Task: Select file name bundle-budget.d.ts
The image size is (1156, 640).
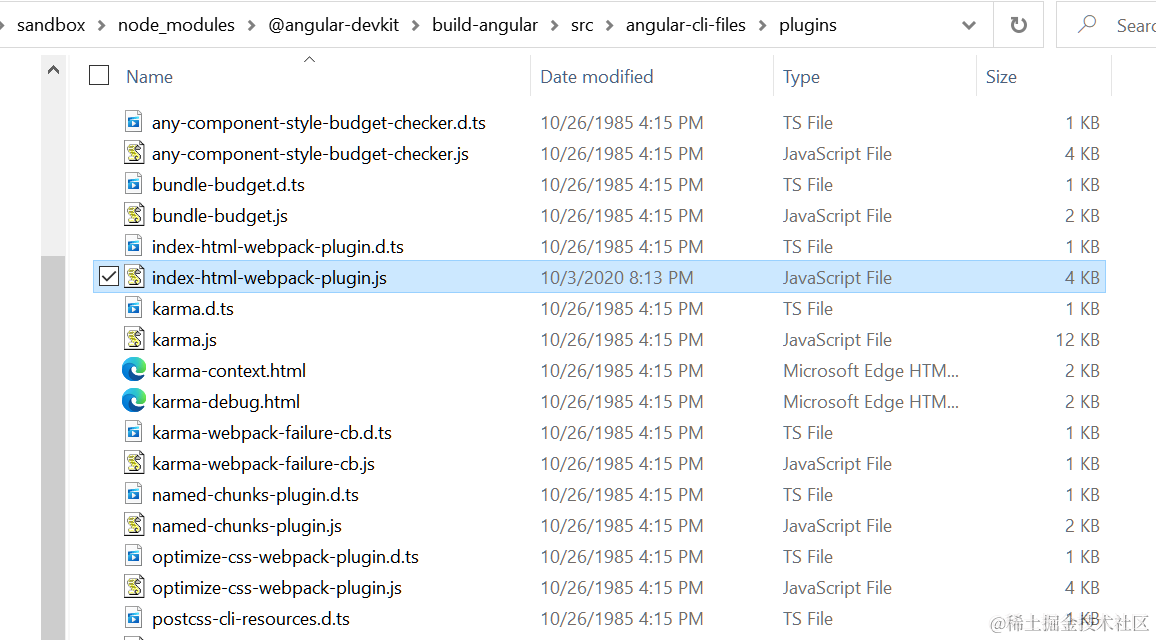Action: 228,184
